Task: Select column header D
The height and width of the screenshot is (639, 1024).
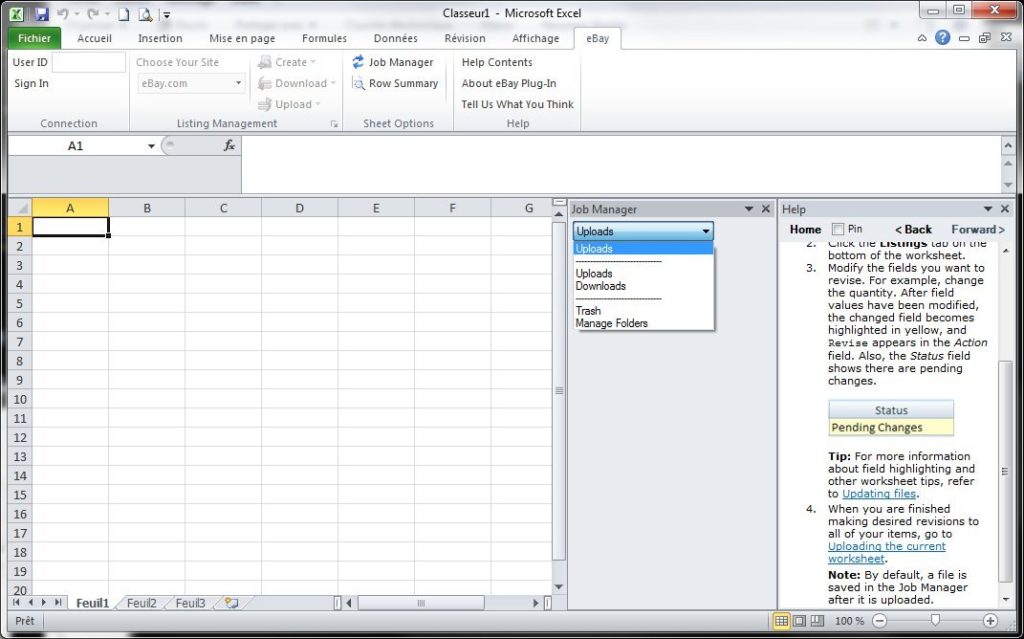Action: coord(299,208)
